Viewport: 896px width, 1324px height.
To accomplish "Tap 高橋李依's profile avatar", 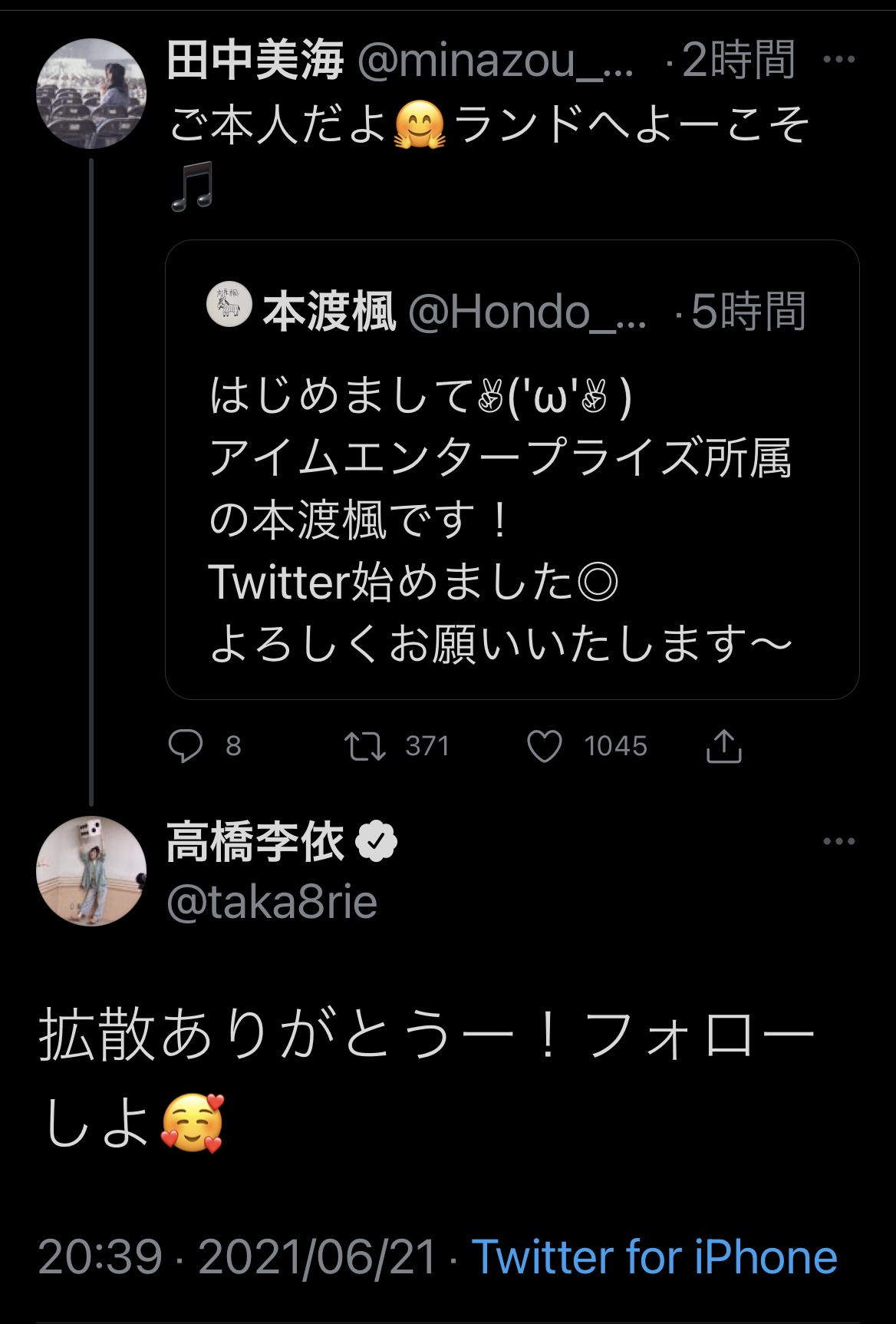I will 91,871.
